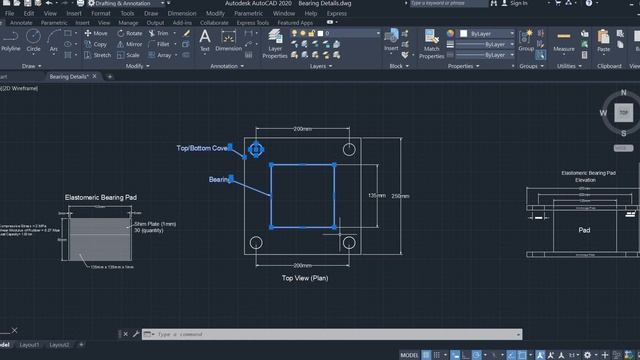Click the Erase pencil icon in Modify
Viewport: 640px width, 360px height.
click(186, 33)
